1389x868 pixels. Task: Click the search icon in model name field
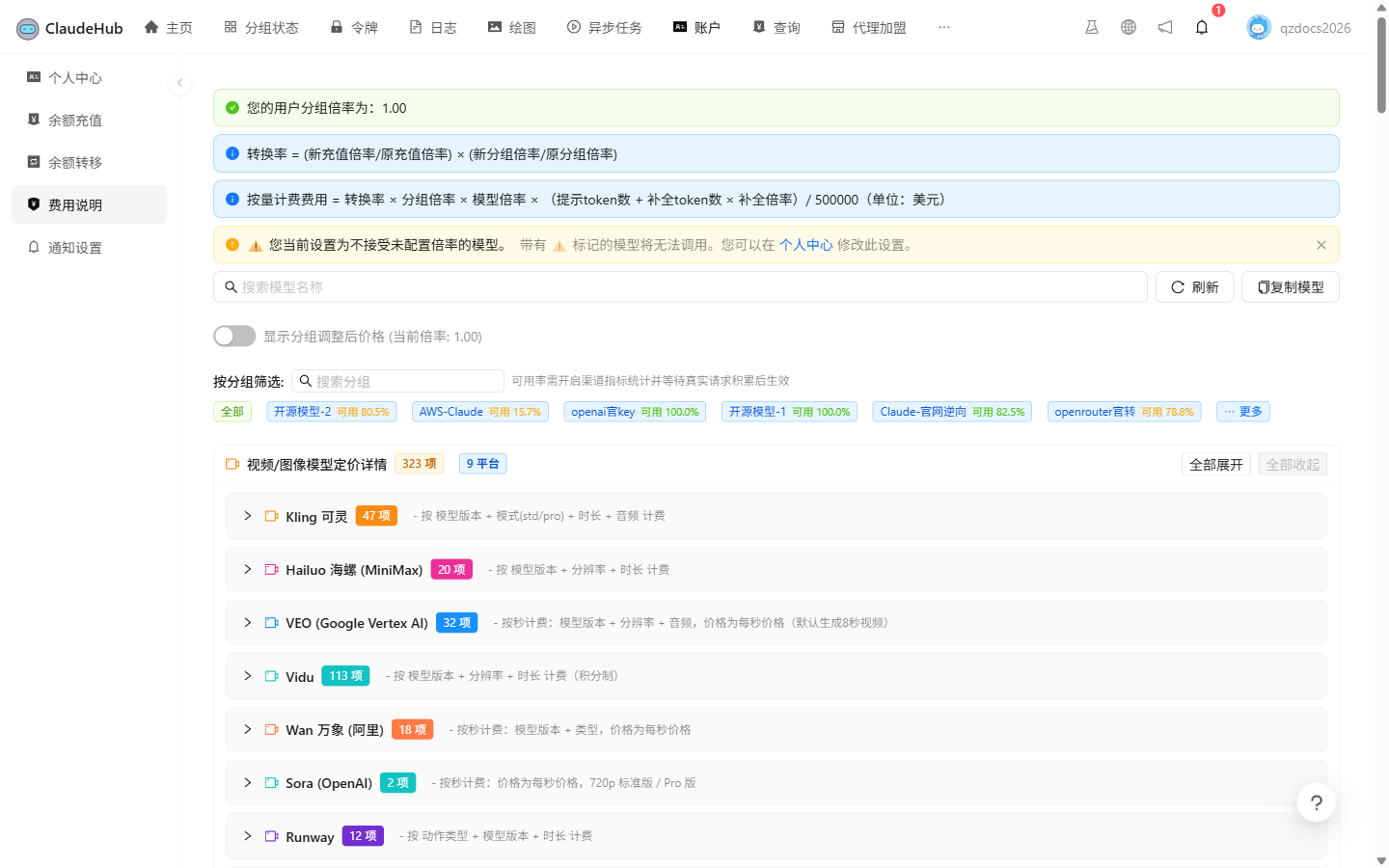[x=231, y=286]
